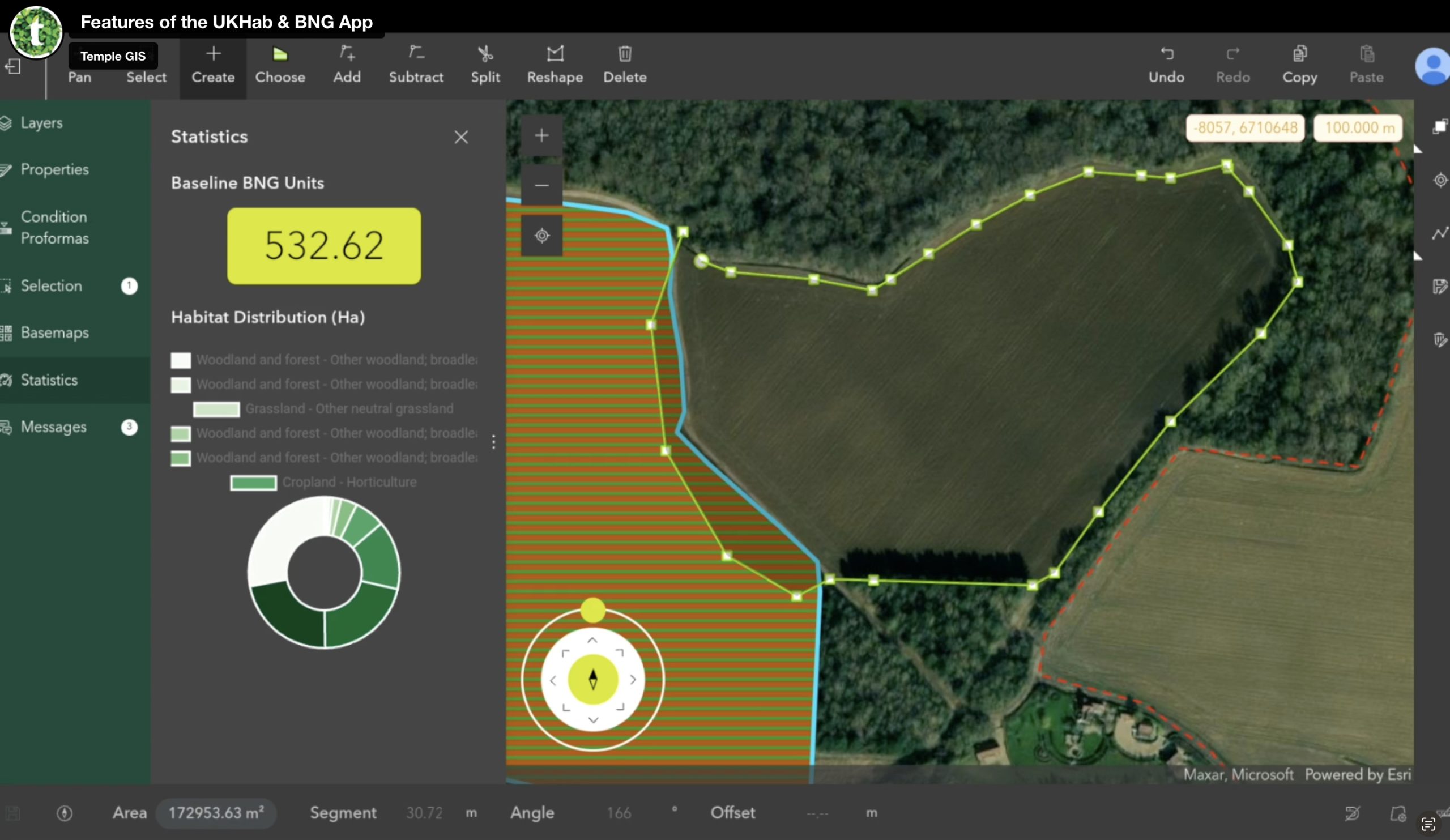Select the Delete tool

pos(624,63)
